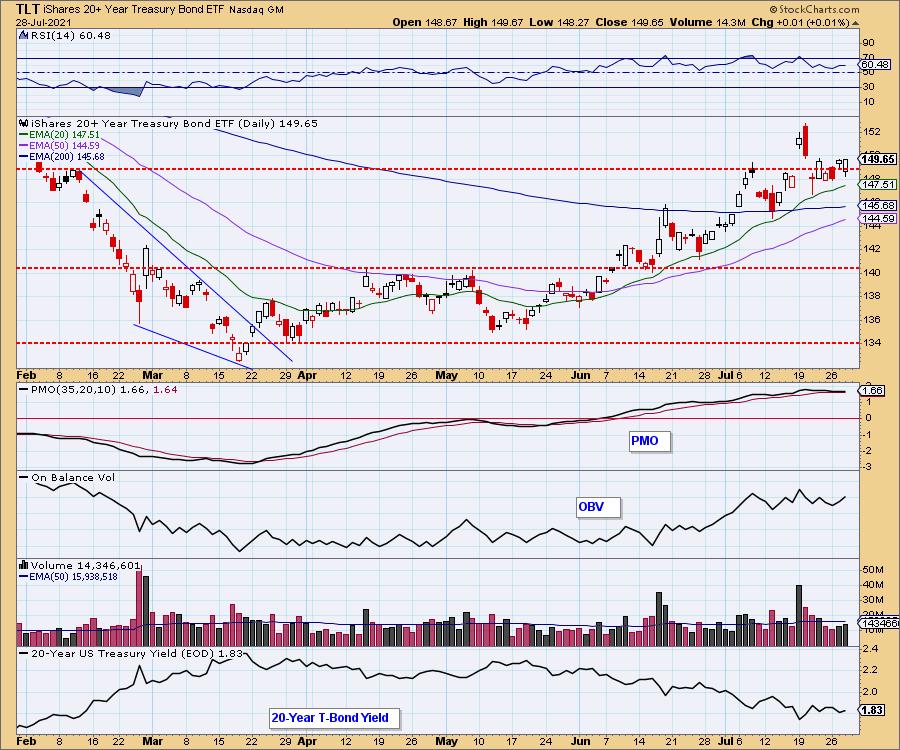
Task: Open the StockCharts.com attribution link
Action: (x=814, y=9)
